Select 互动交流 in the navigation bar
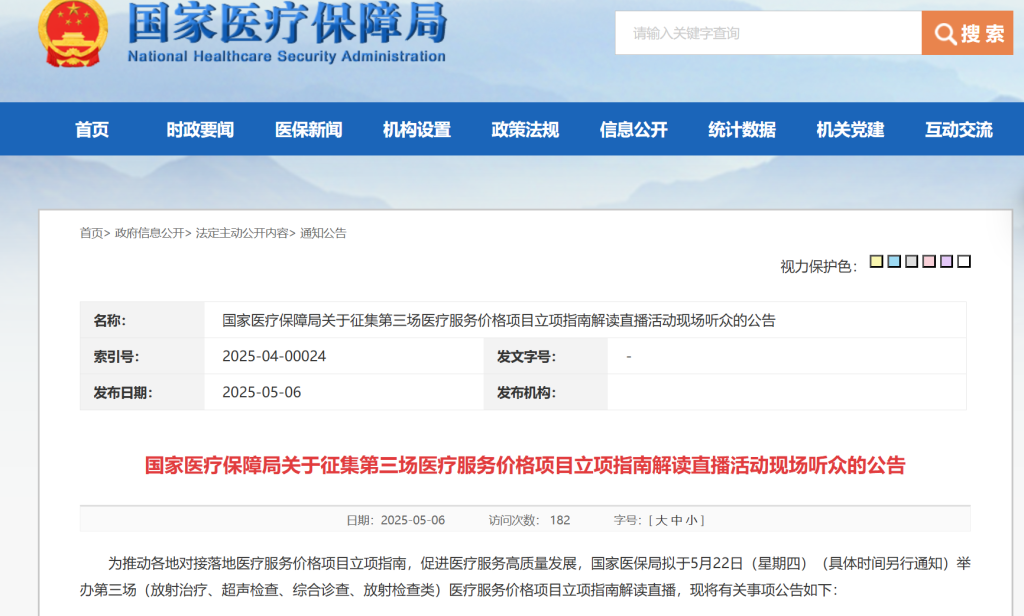This screenshot has height=616, width=1024. (959, 129)
